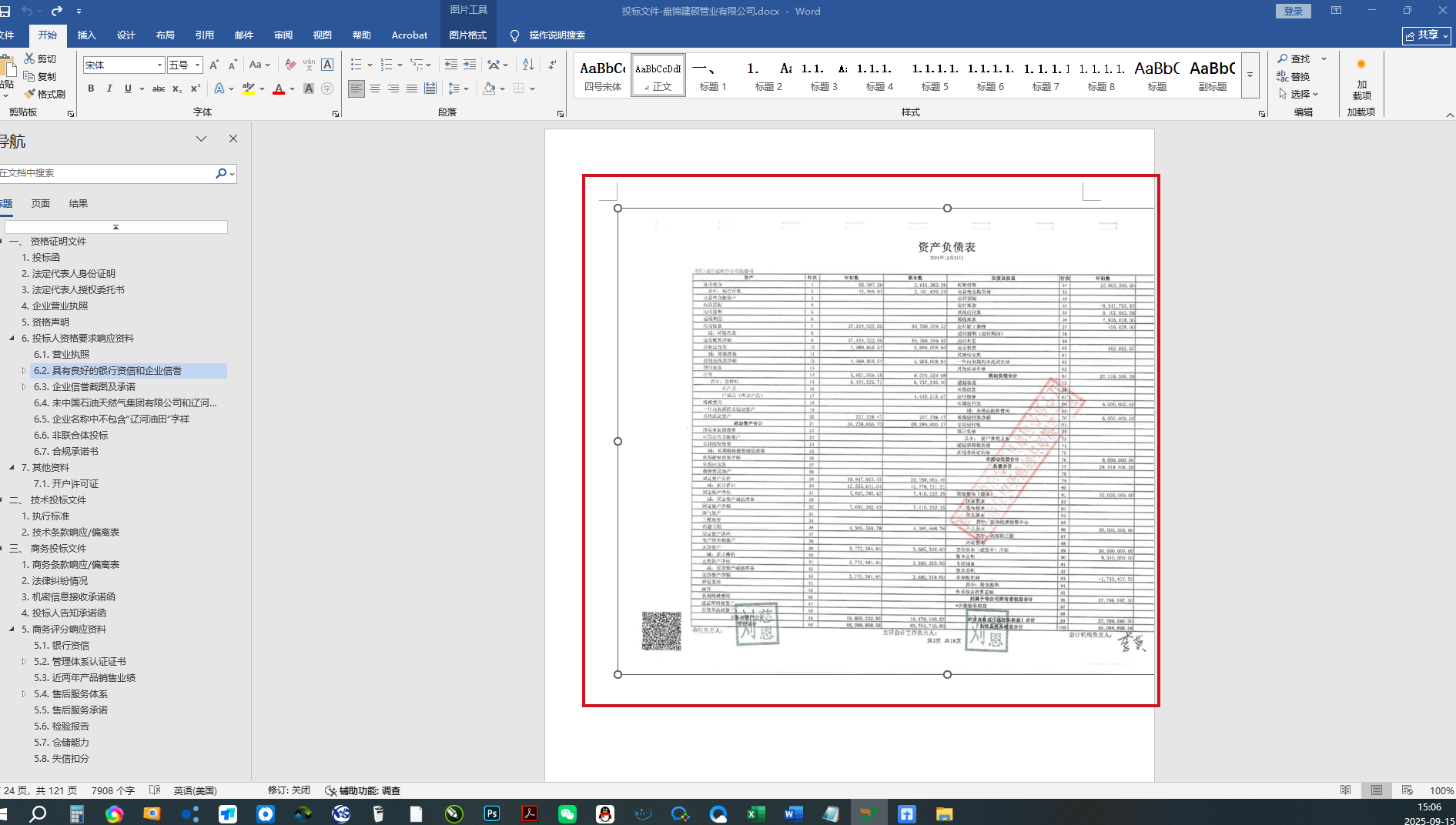
Task: Toggle superscript formatting
Action: tap(196, 89)
